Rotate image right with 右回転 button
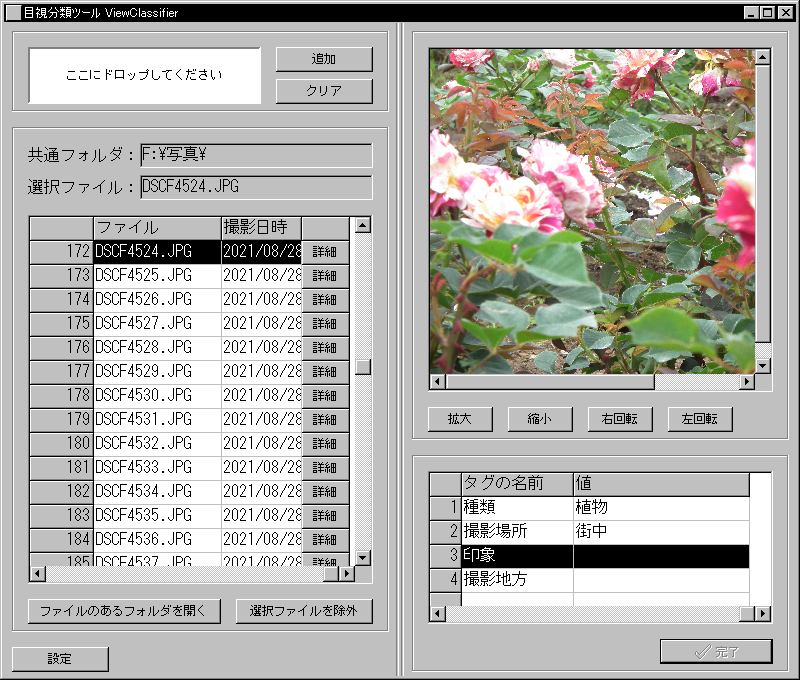Screen dimensions: 800x680 (620, 419)
